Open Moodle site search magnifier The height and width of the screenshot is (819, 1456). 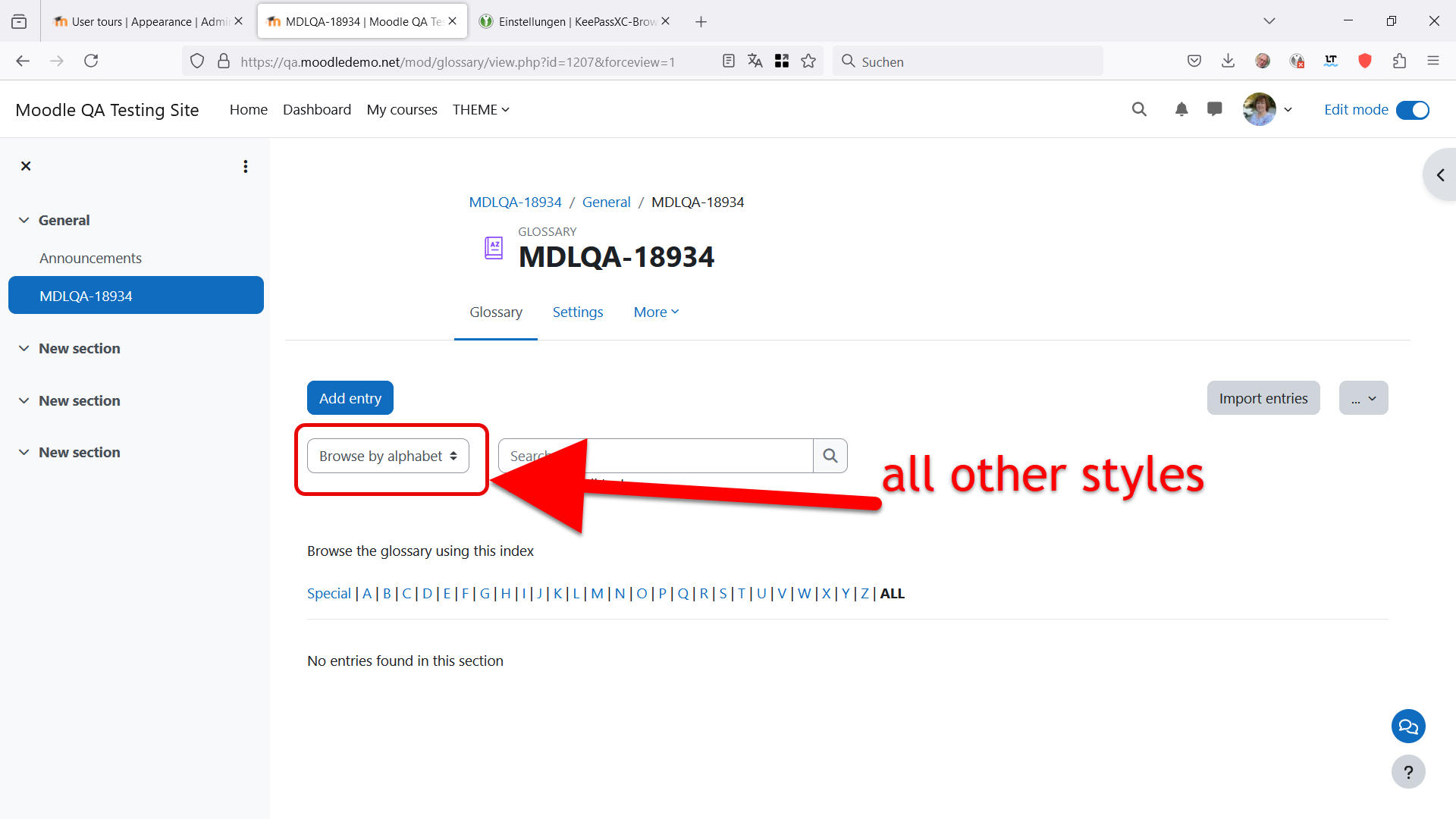point(1139,109)
